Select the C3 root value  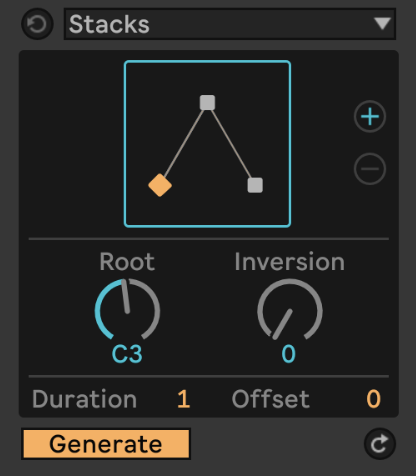tap(127, 354)
